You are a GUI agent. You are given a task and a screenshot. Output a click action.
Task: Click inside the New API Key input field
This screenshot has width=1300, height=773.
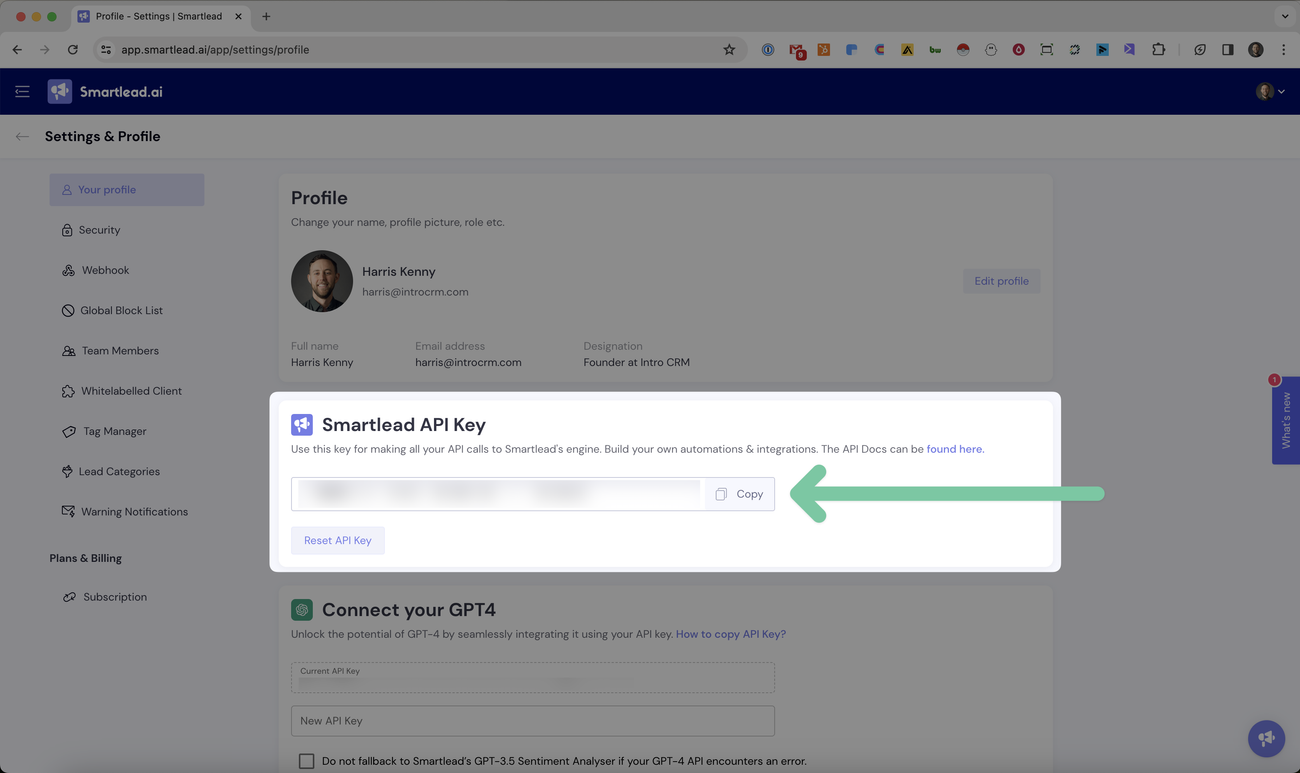[x=532, y=720]
